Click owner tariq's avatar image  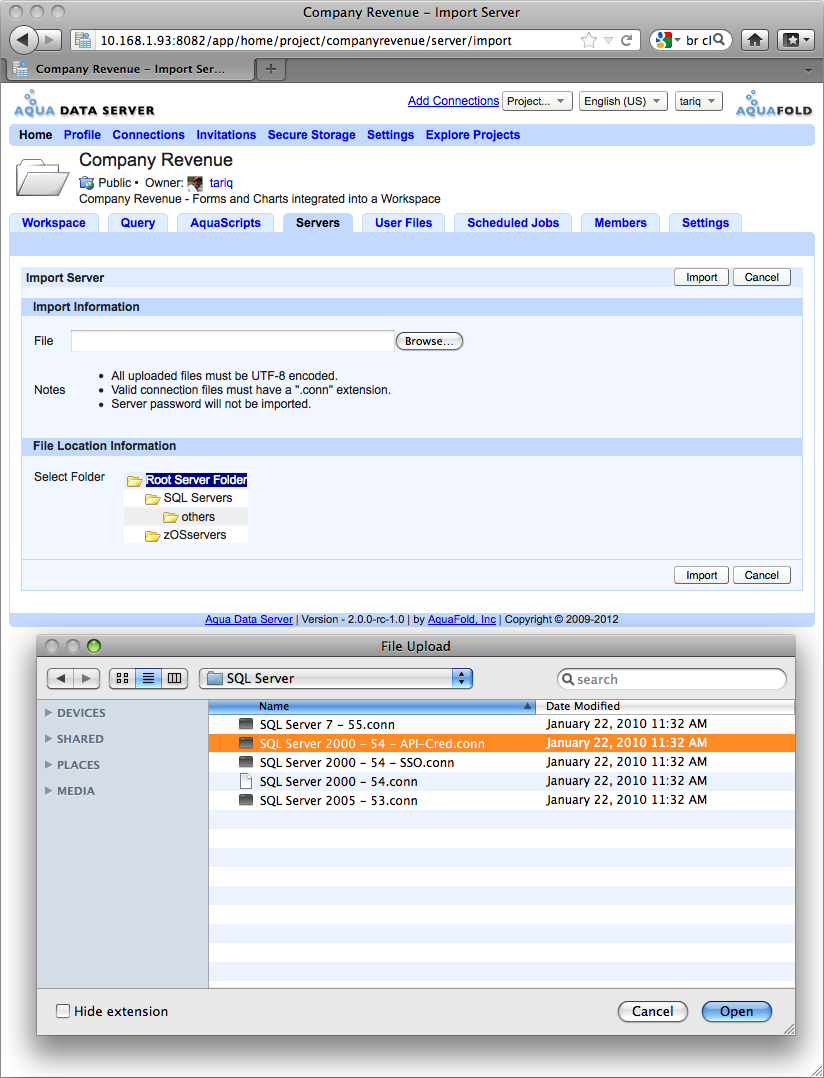(195, 183)
